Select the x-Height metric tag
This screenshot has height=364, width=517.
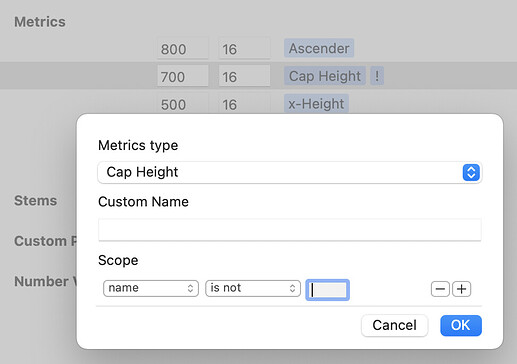[316, 104]
